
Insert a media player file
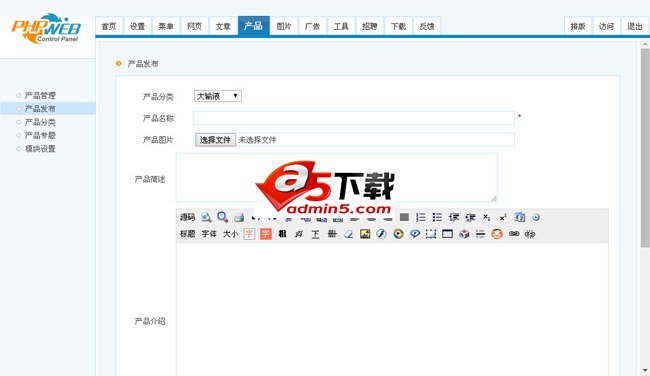(398, 234)
